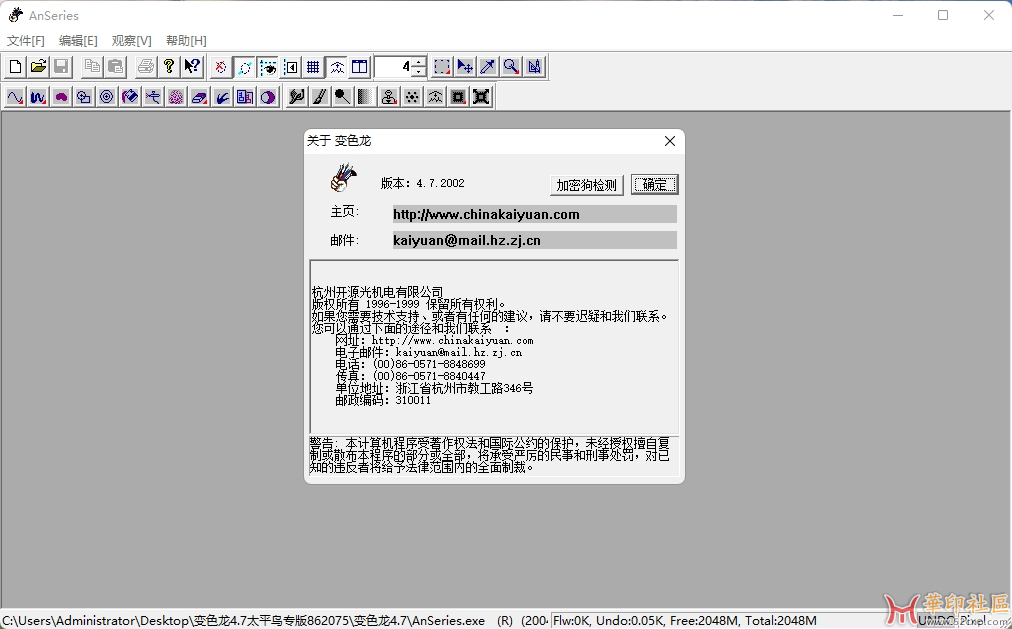Screen dimensions: 1012x629
Task: Click the 杭州开源光机电有限公司 company name line
Action: pyautogui.click(x=378, y=293)
